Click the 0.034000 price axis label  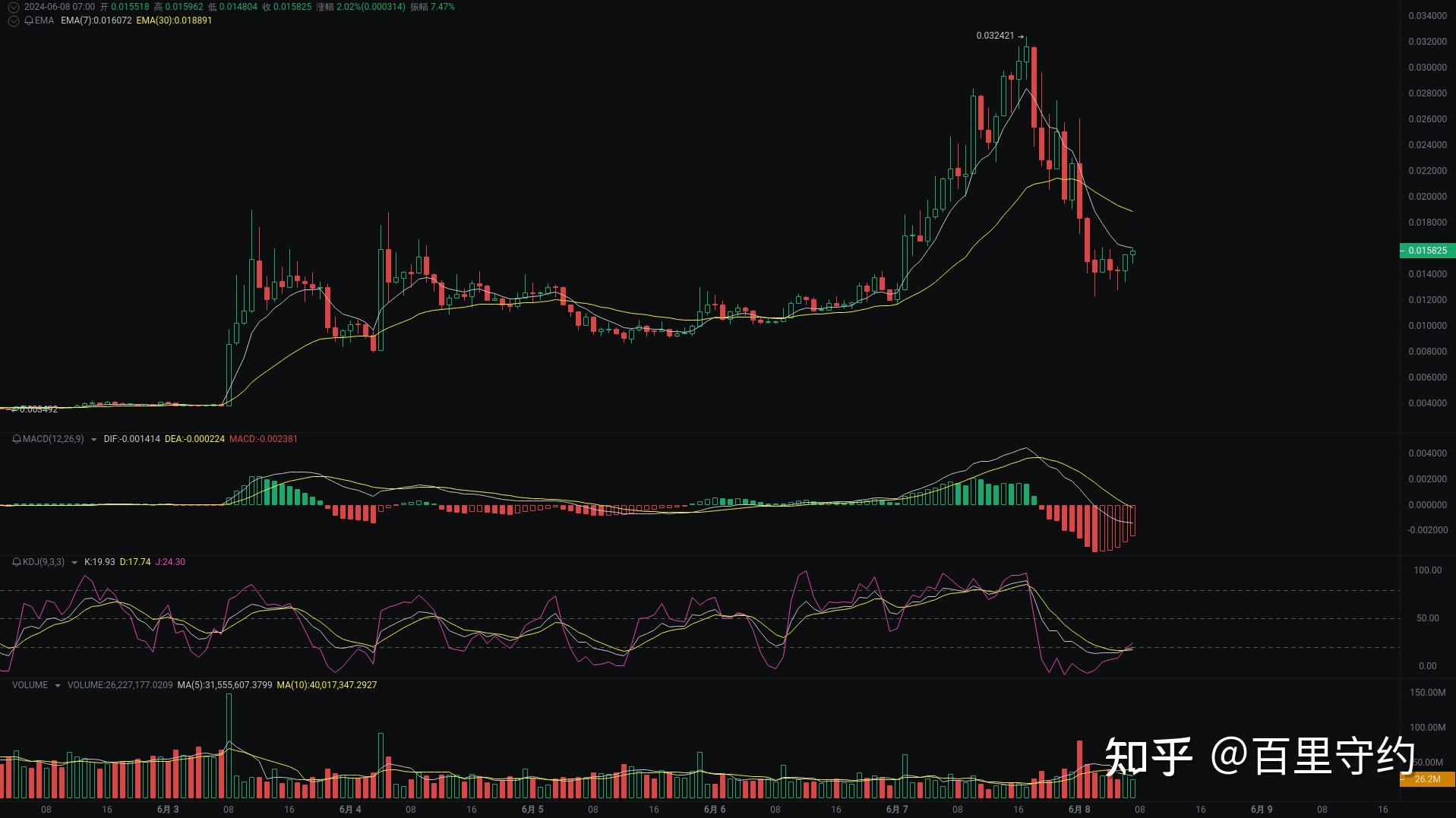1427,16
